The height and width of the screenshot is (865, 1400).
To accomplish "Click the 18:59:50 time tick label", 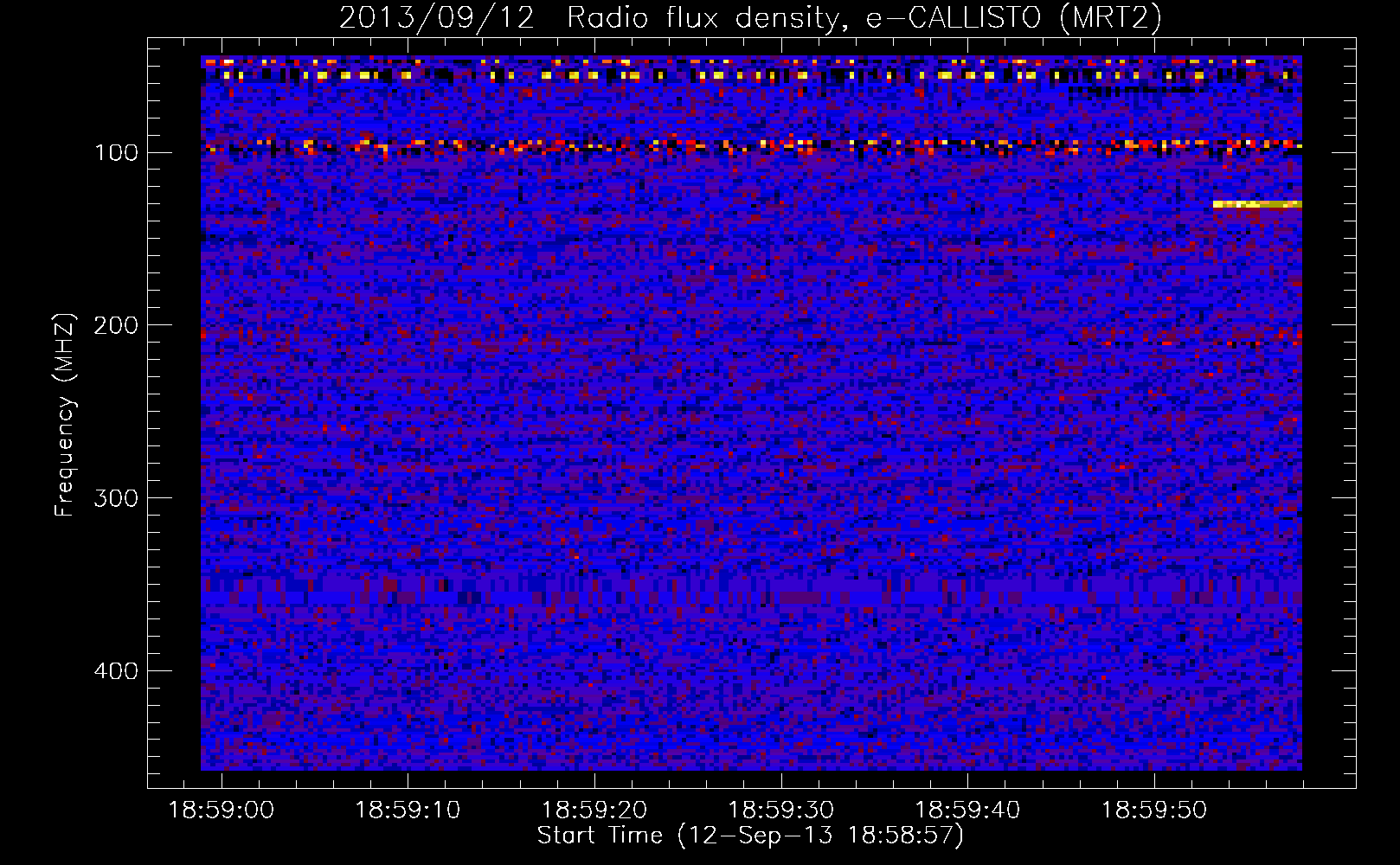I will 1154,811.
